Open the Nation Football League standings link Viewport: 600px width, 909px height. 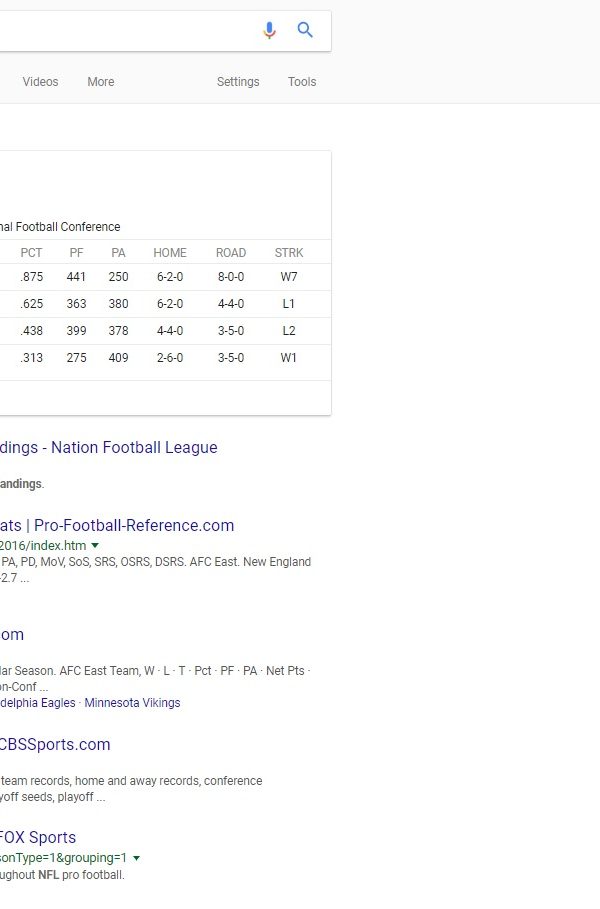coord(108,448)
